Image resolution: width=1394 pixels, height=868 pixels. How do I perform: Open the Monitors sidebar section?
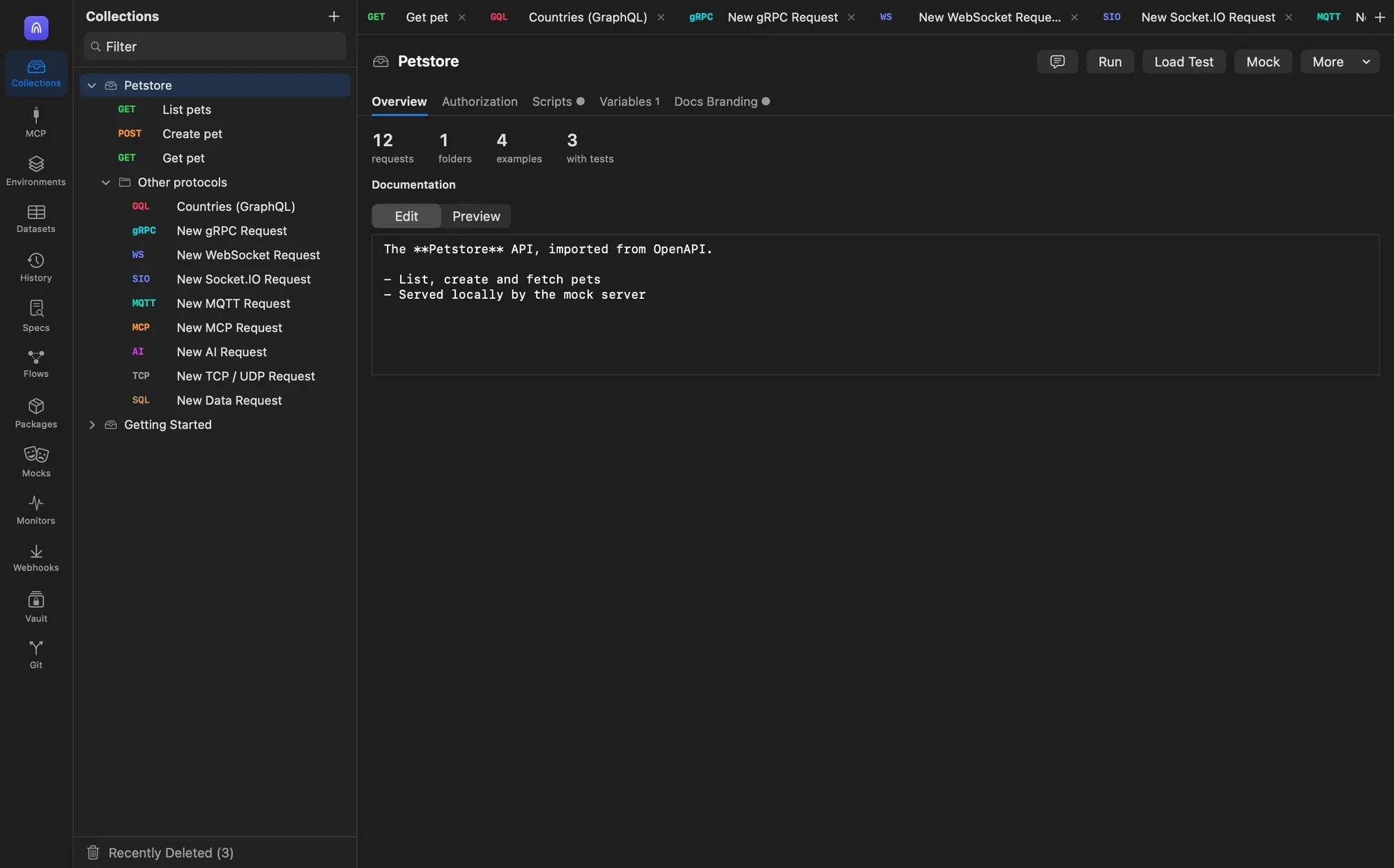click(x=36, y=510)
